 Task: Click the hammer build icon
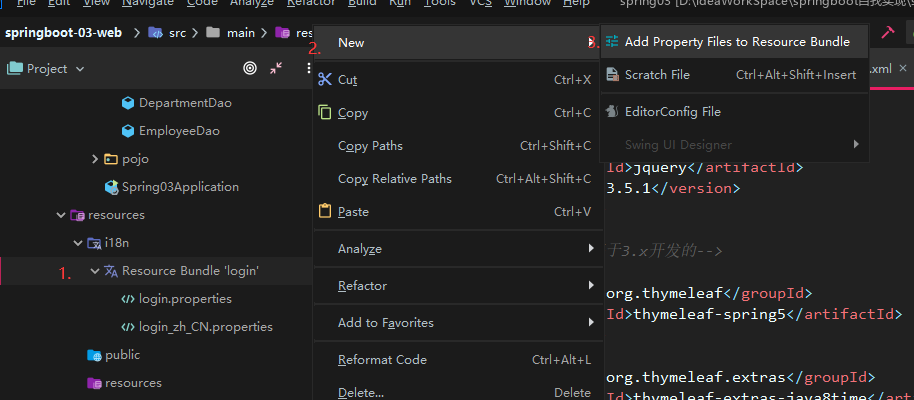tap(886, 33)
